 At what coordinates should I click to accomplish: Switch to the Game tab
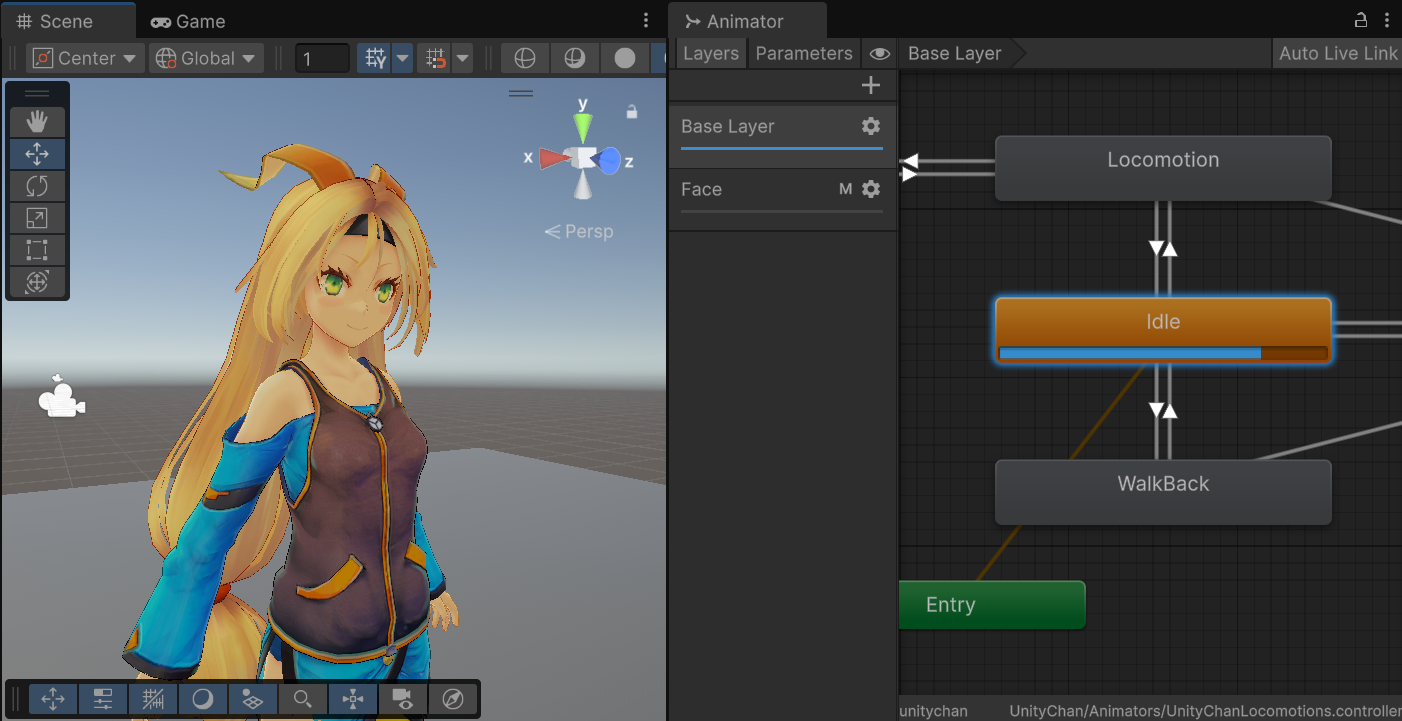coord(188,21)
